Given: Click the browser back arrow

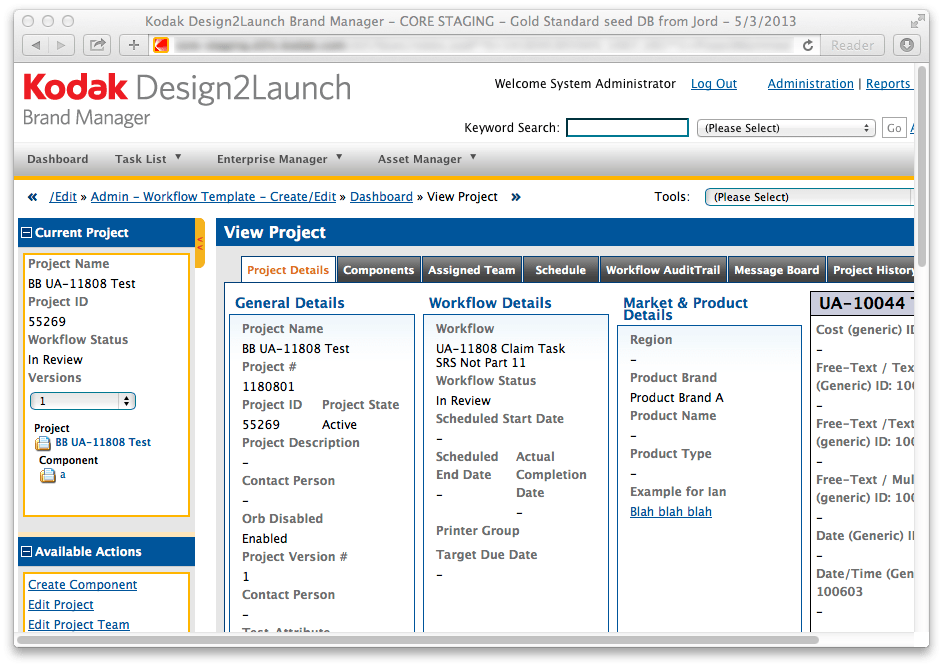Looking at the screenshot, I should [x=35, y=45].
